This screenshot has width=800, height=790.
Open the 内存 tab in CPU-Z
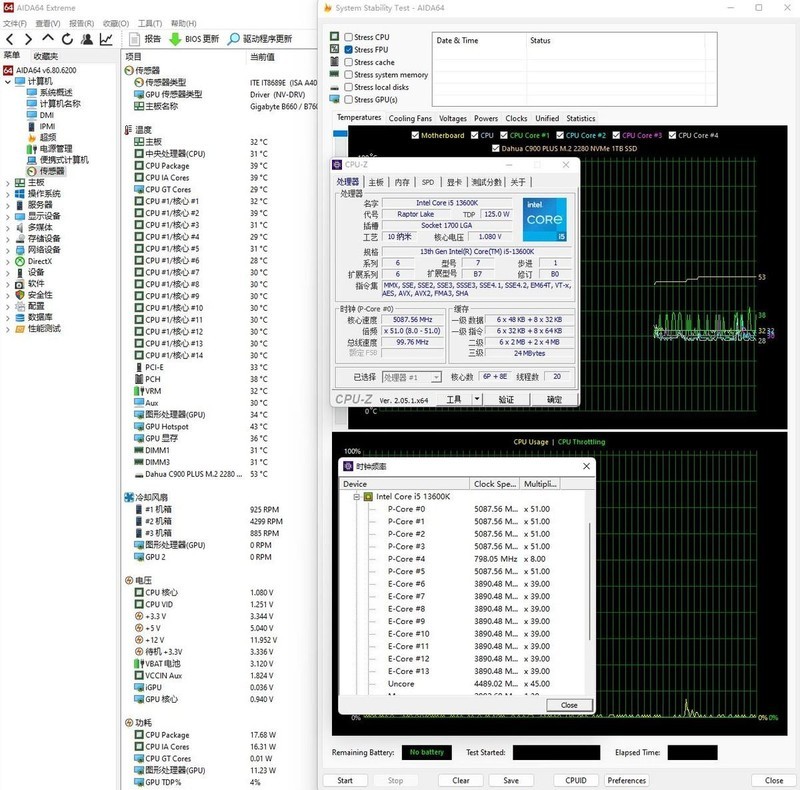[x=402, y=182]
